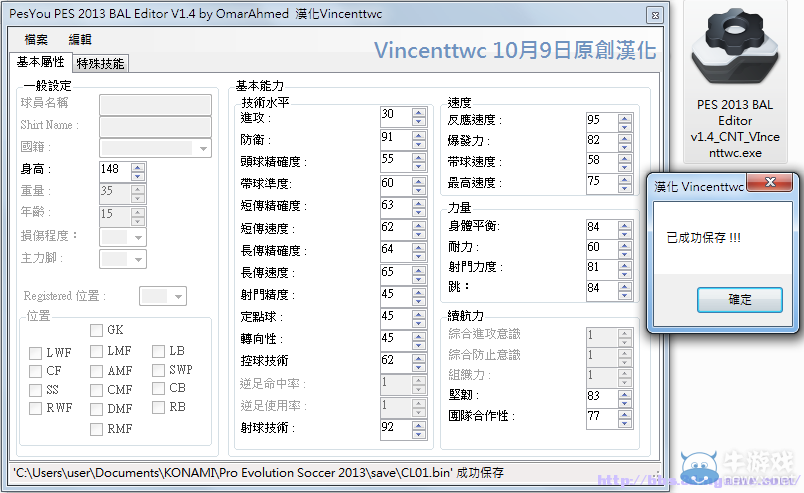
Task: Adjust the 短傳速度 spinner arrows
Action: pyautogui.click(x=419, y=229)
